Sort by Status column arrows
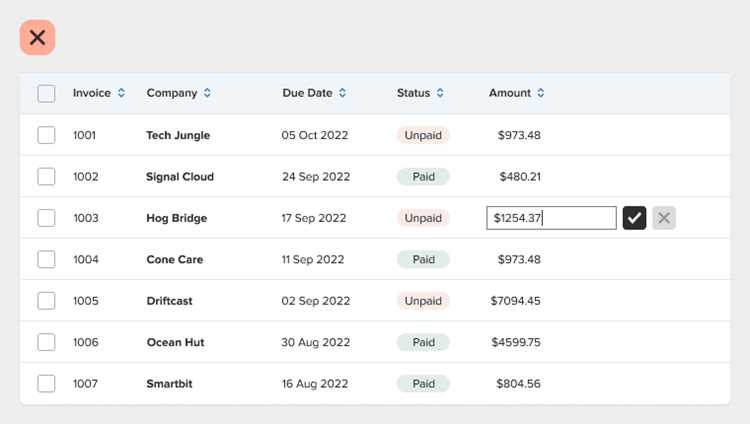This screenshot has width=750, height=424. click(440, 93)
